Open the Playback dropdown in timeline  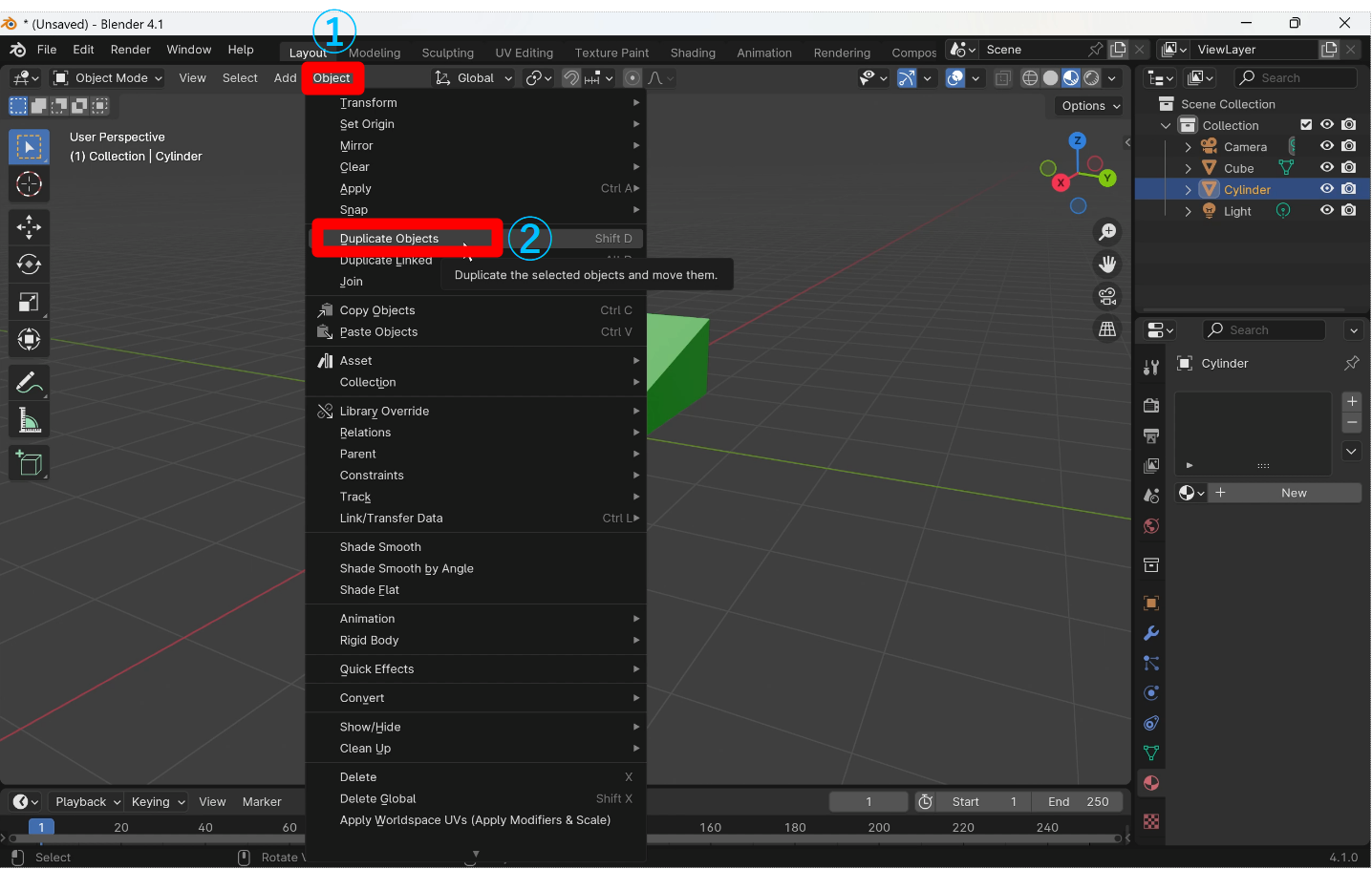[87, 802]
